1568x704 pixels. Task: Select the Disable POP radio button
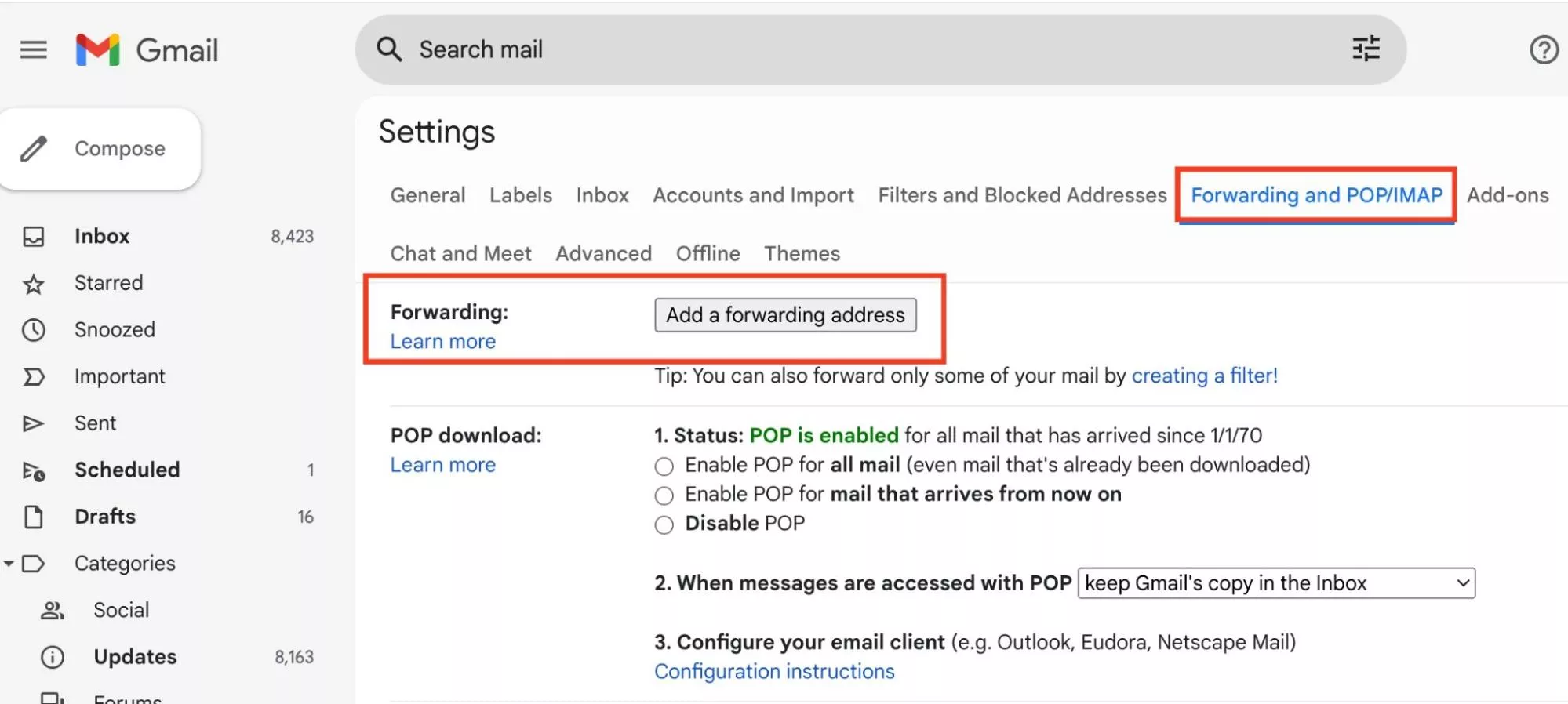664,524
